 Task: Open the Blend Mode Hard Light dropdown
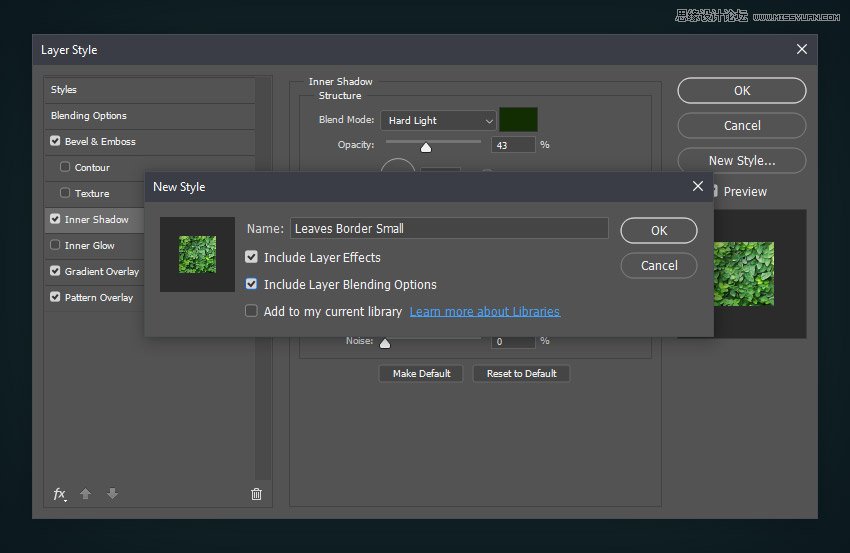[438, 120]
